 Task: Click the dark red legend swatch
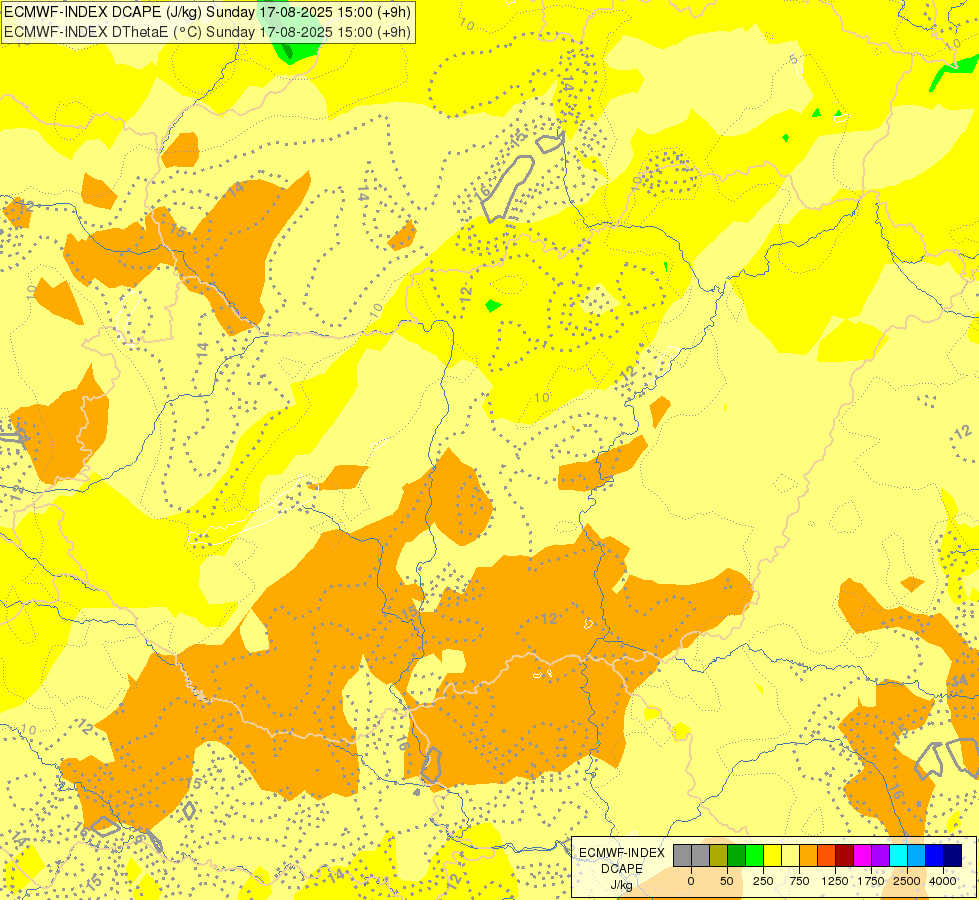click(845, 856)
